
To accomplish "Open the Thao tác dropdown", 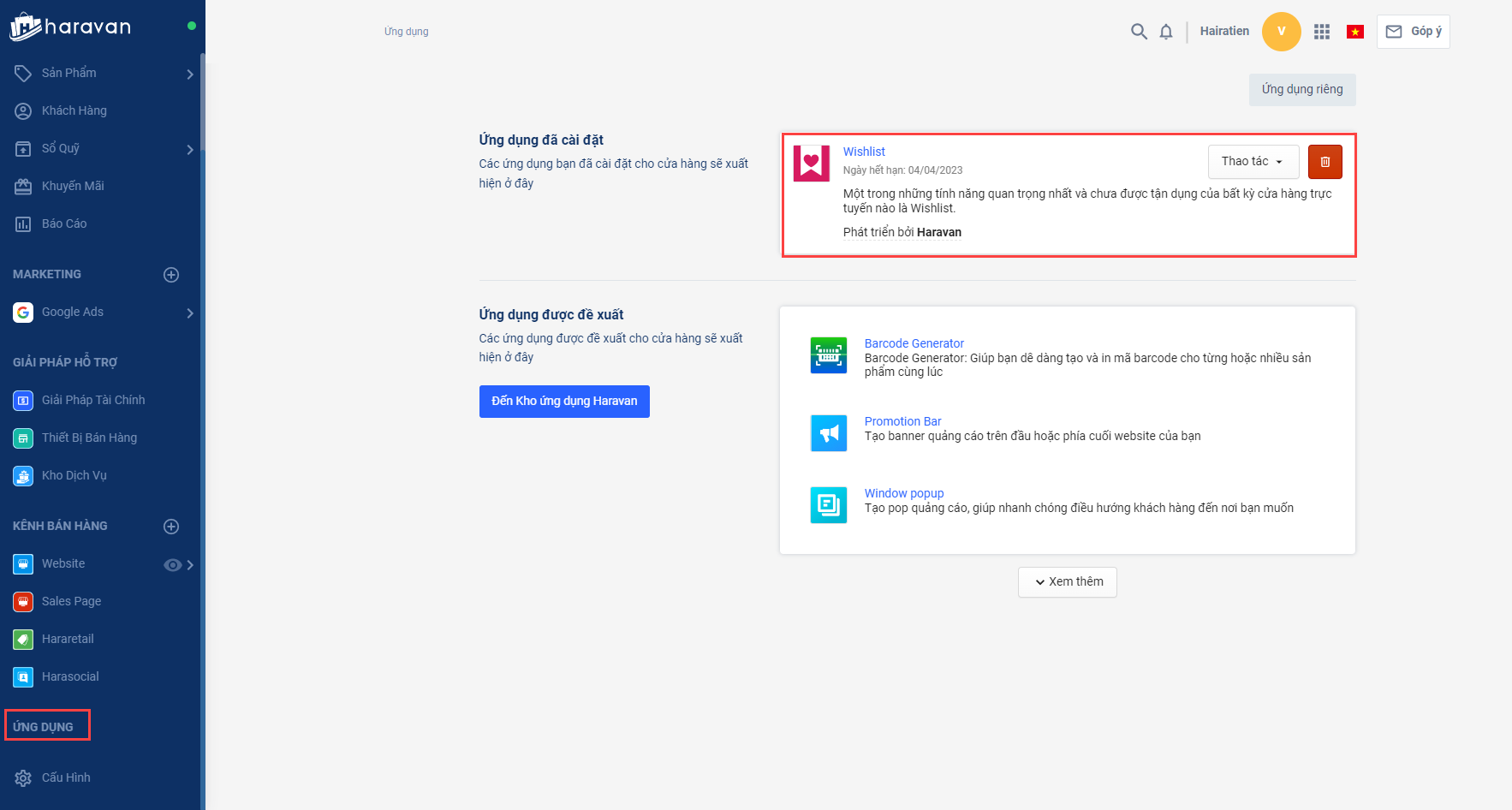I will pyautogui.click(x=1253, y=162).
